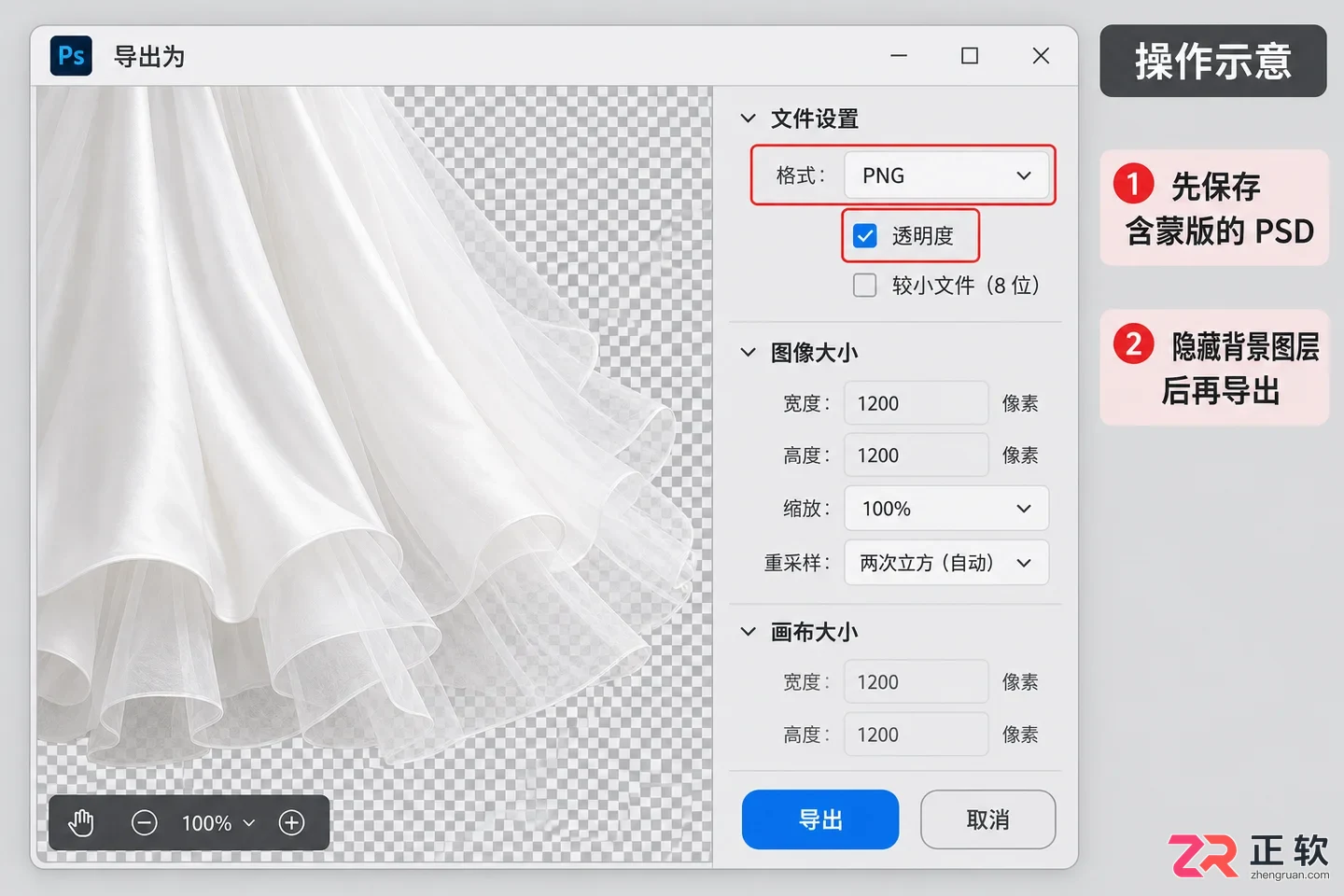This screenshot has height=896, width=1344.
Task: Click the 取消 button
Action: pos(987,819)
